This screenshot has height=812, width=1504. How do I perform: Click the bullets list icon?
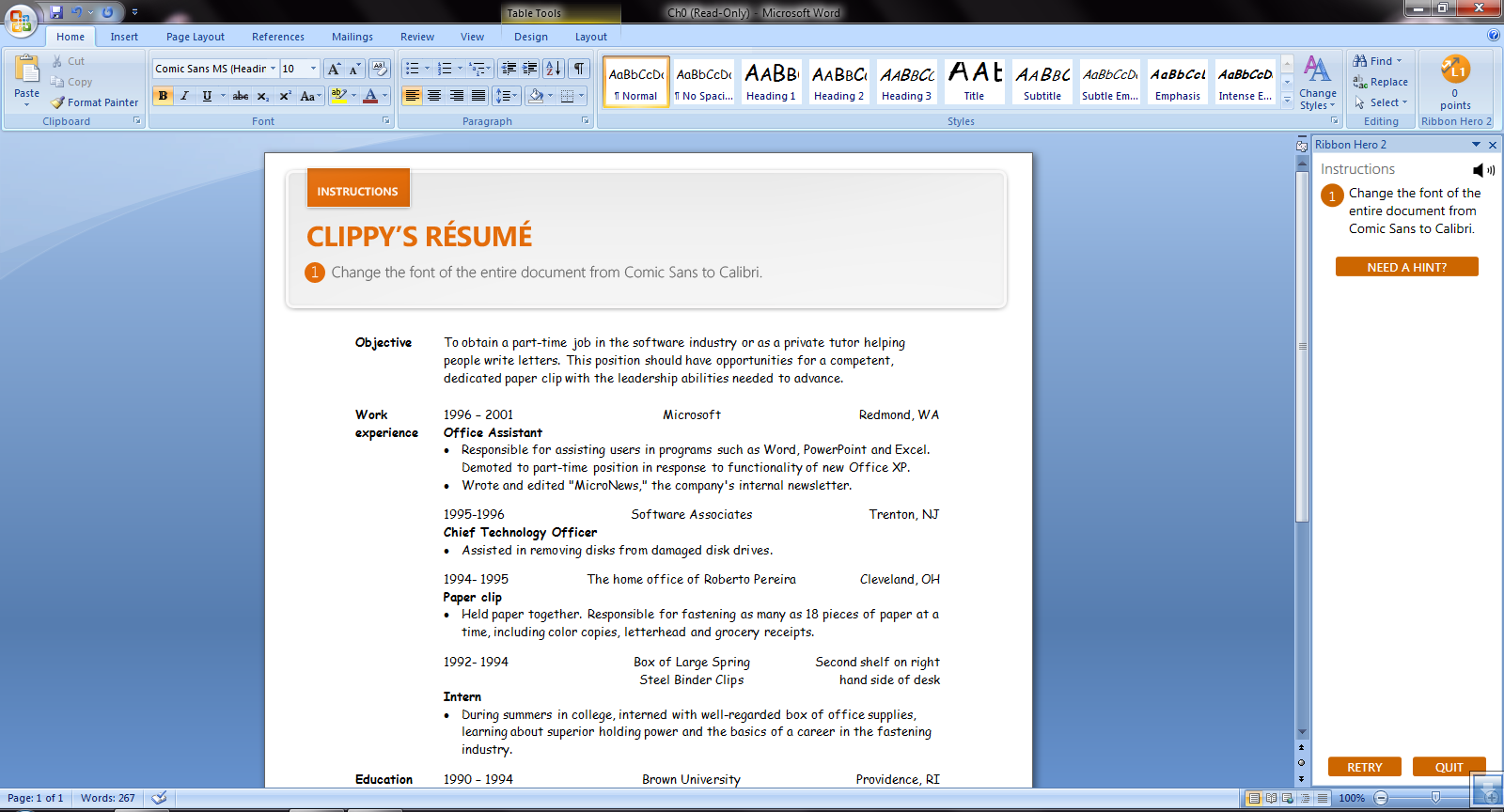point(412,69)
